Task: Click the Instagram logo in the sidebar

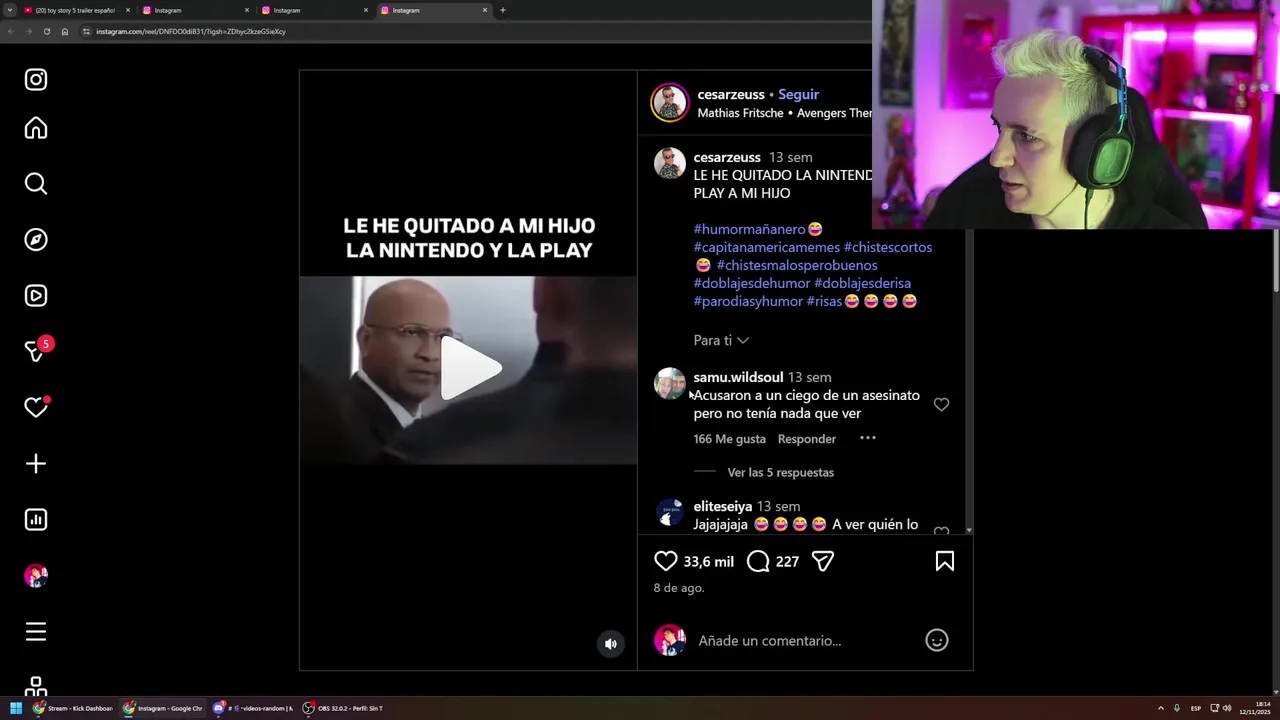Action: 36,80
